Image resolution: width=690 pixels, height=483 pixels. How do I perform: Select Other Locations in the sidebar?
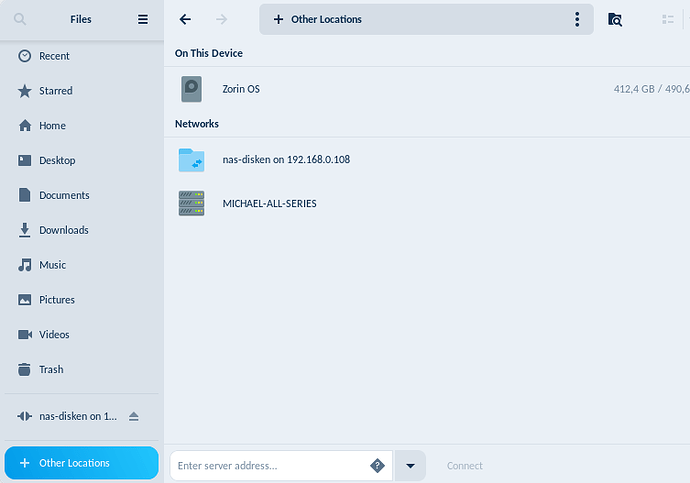pos(81,463)
